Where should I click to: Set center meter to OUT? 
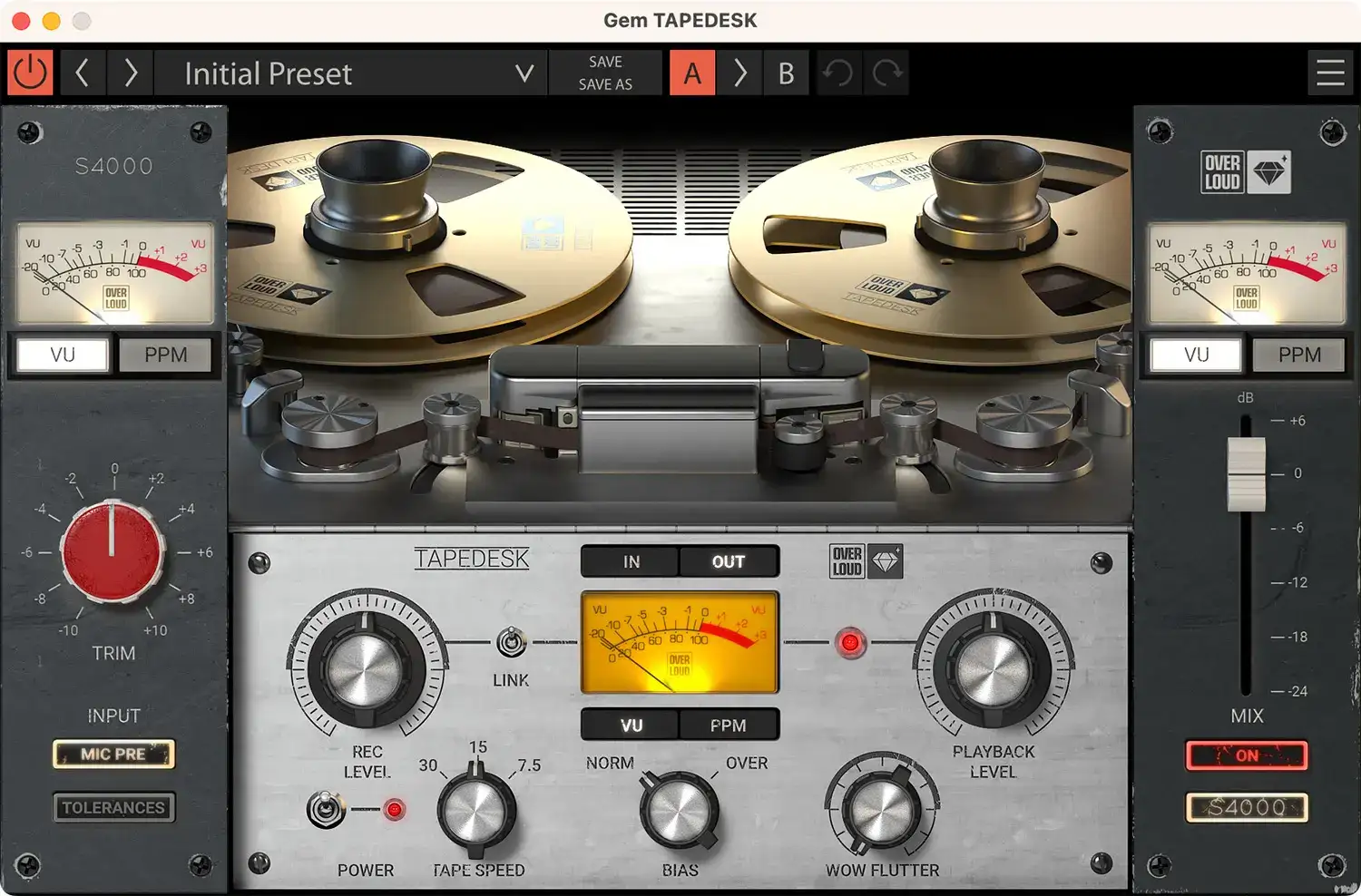[729, 561]
